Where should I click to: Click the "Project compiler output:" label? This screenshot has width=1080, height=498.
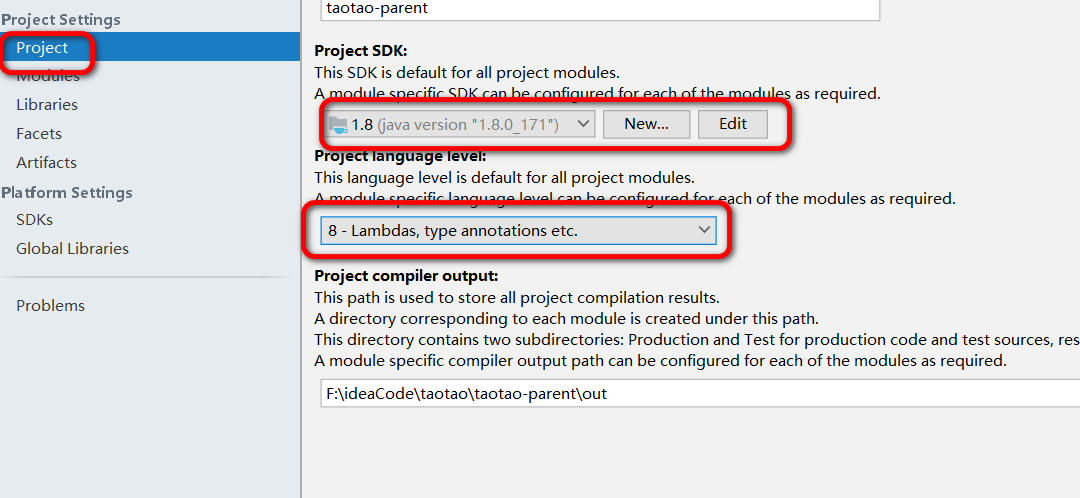tap(406, 276)
